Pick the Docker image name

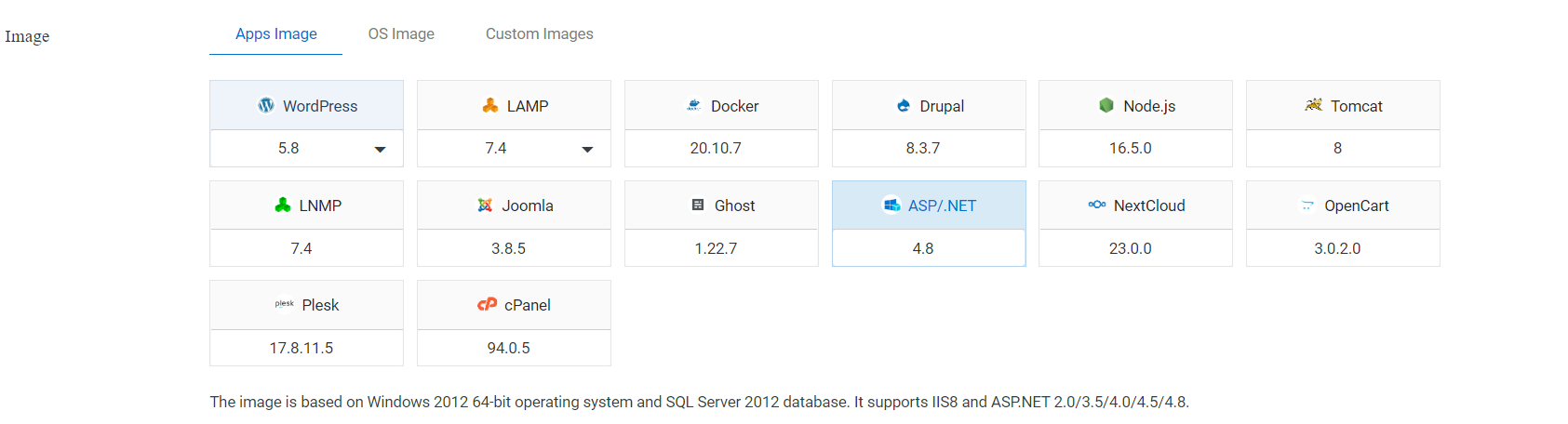pyautogui.click(x=735, y=106)
